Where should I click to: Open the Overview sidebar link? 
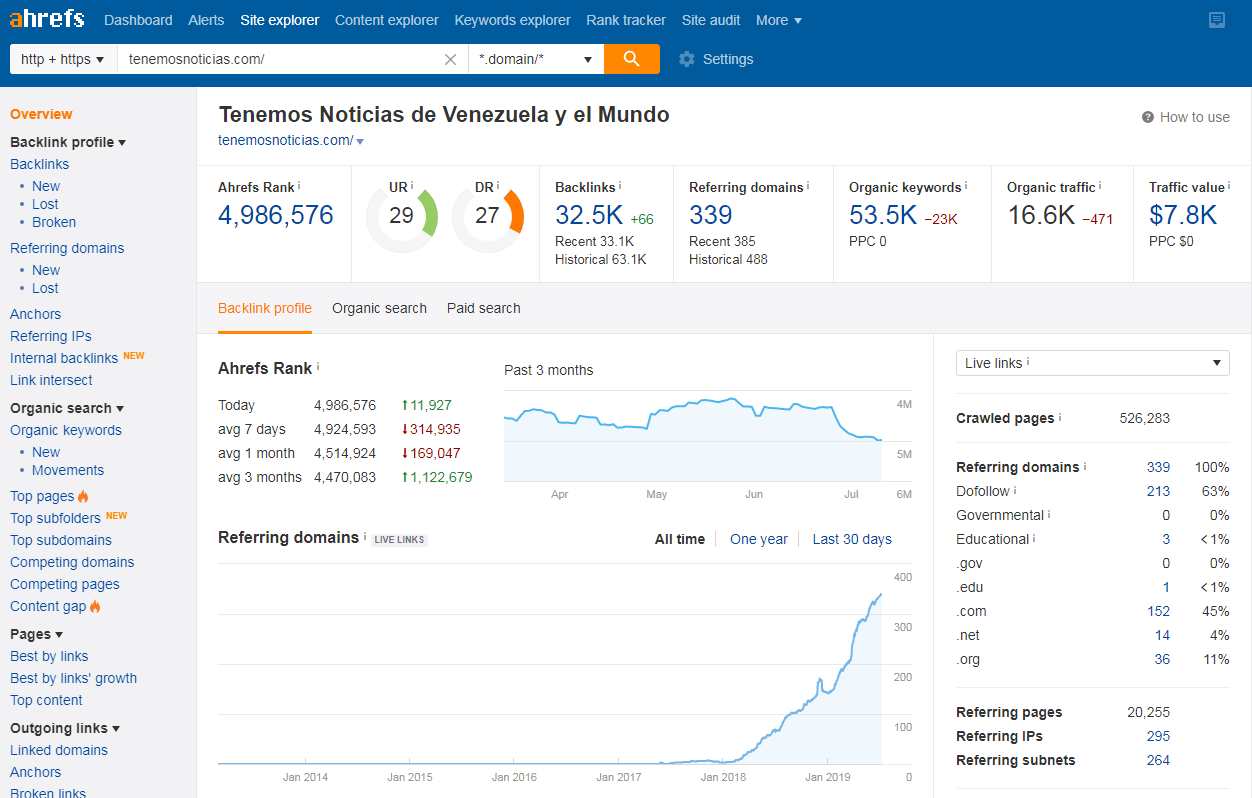41,114
